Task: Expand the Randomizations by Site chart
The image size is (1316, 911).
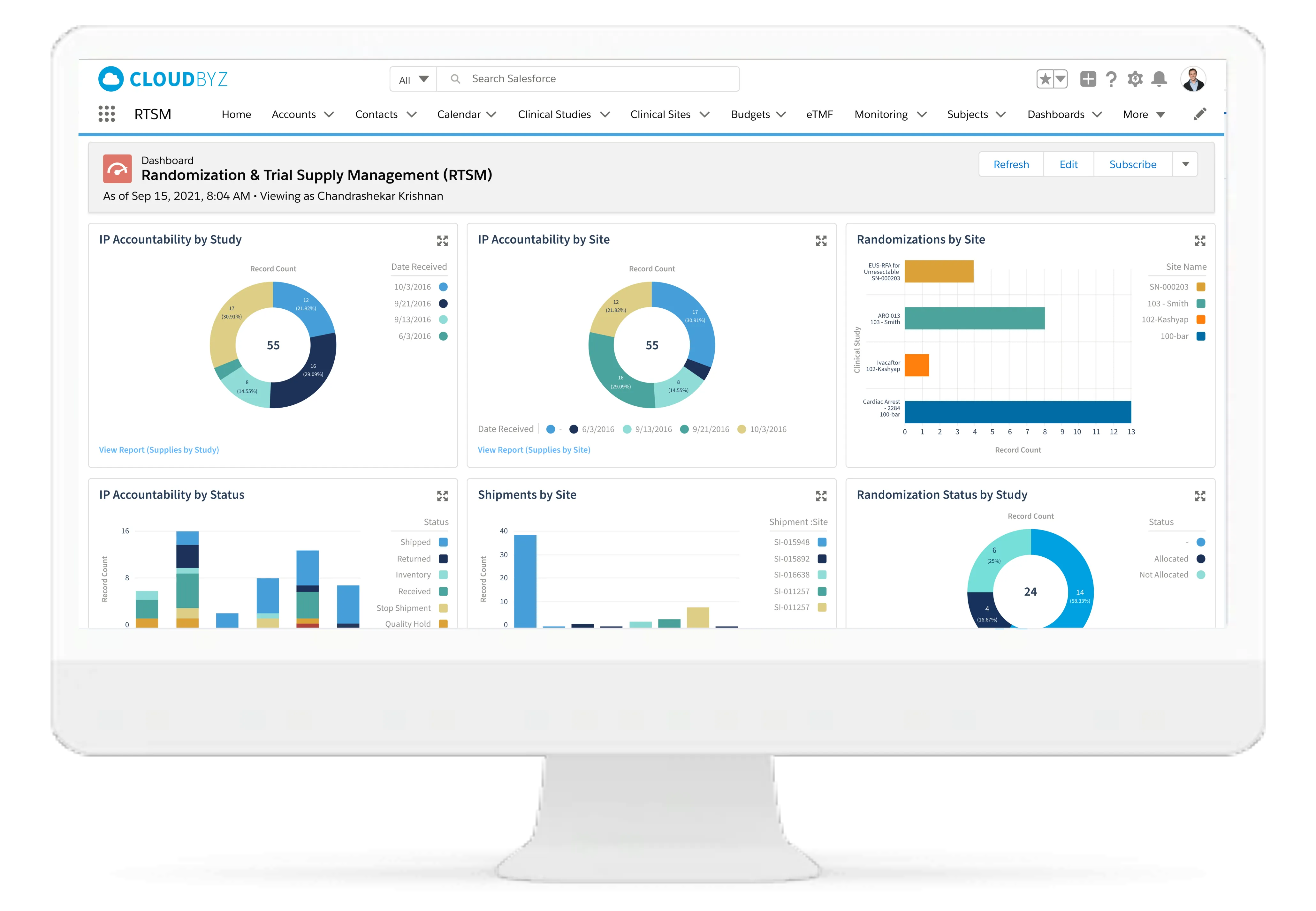Action: pos(1199,241)
